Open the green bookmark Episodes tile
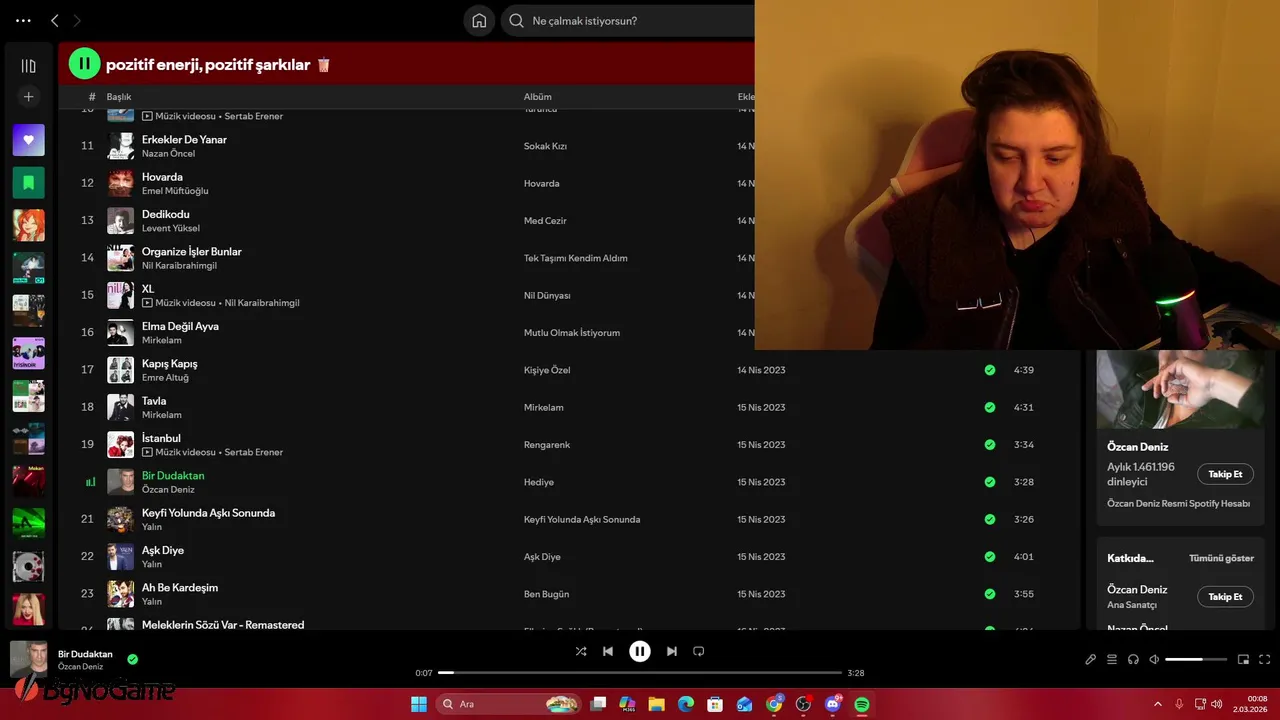 point(28,183)
